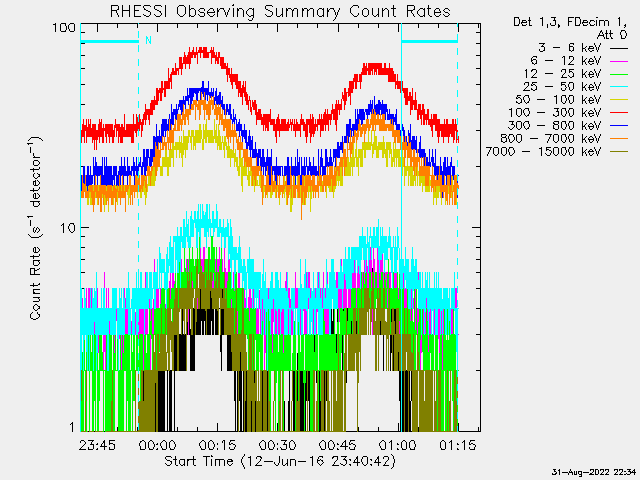Click the solid cyan vertical line near 01:00
Screen dimensions: 640x480
(401, 227)
